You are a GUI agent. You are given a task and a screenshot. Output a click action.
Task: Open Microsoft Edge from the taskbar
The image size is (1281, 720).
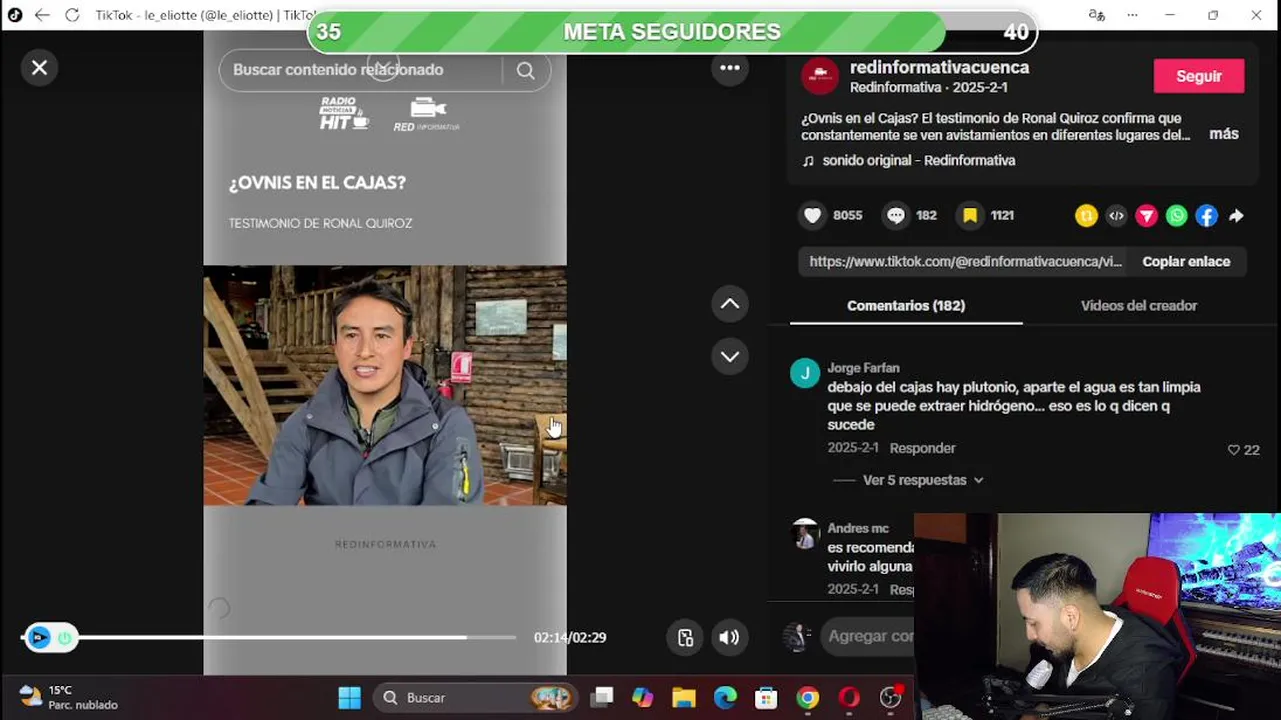pos(725,698)
